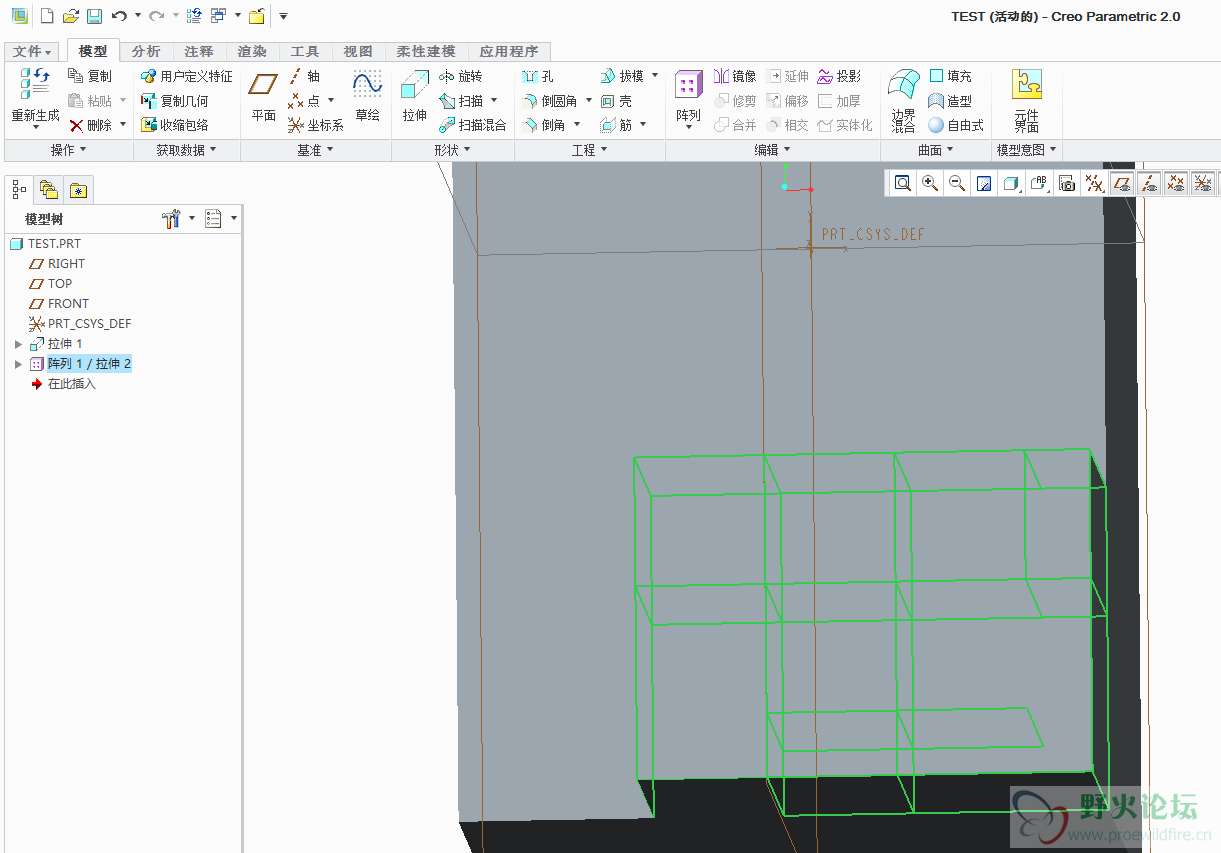Click the Refit zoom icon in view toolbar

[903, 183]
